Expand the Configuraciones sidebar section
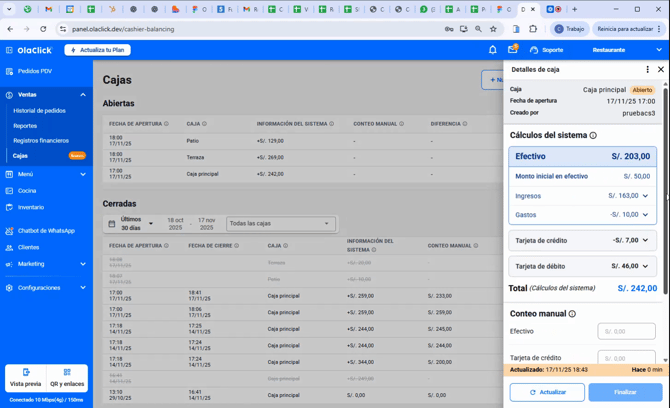The image size is (670, 408). [83, 288]
